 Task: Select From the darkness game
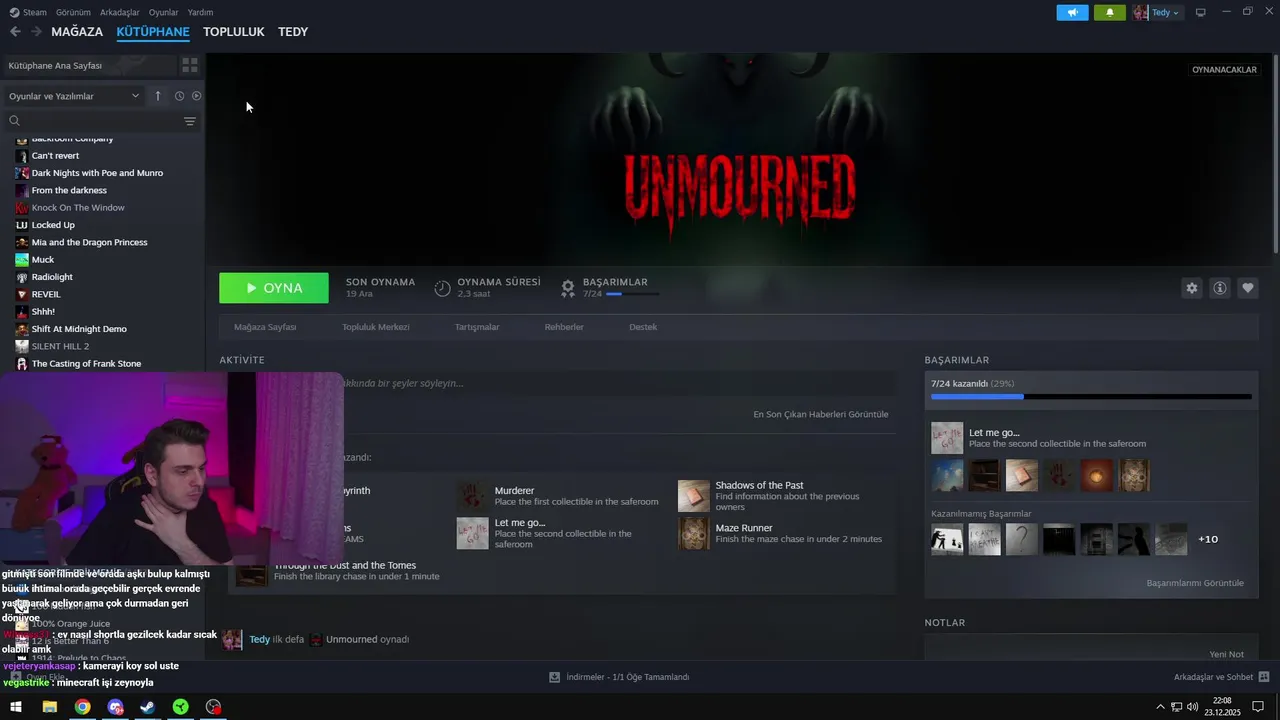point(69,190)
